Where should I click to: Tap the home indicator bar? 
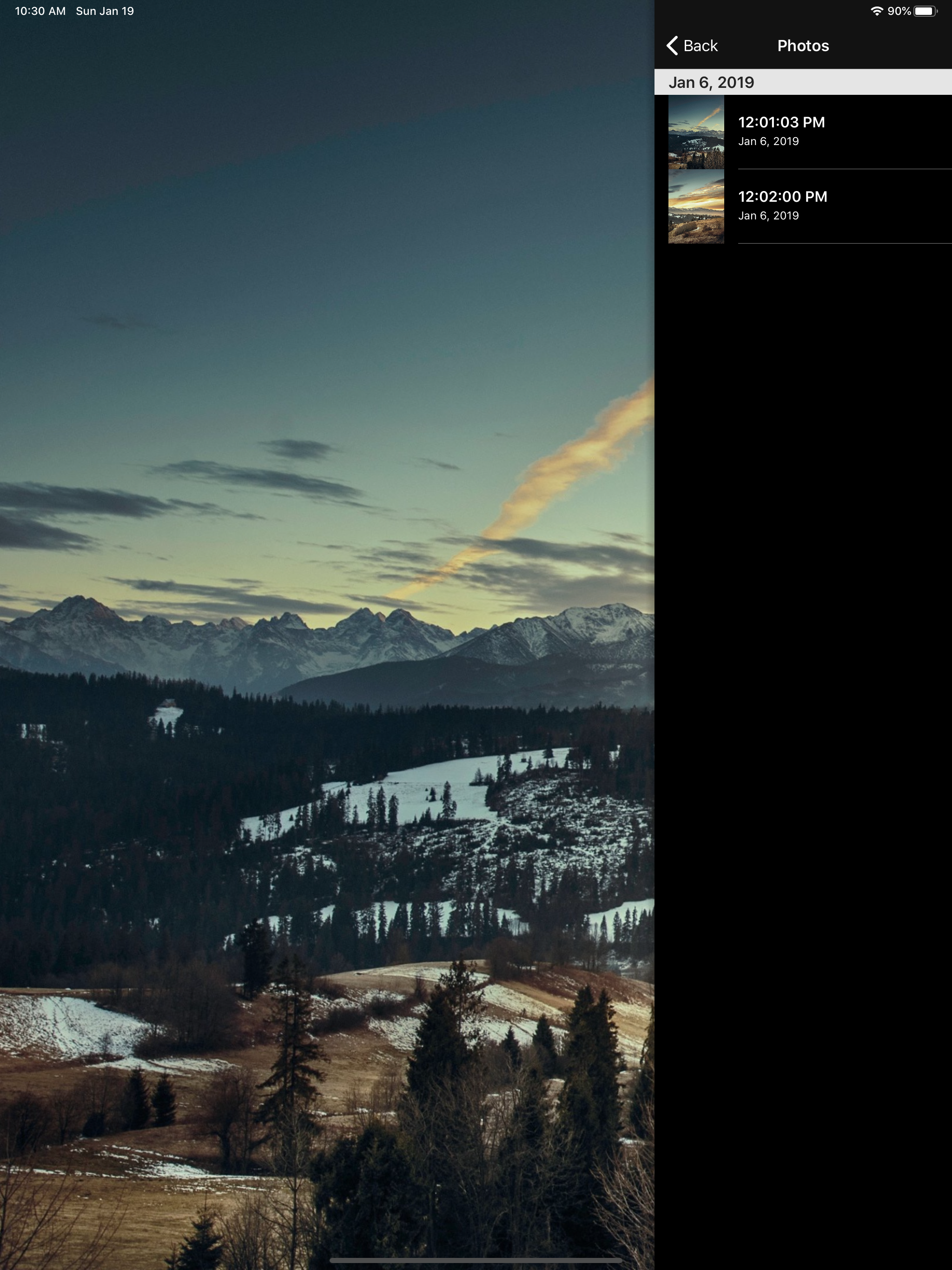[476, 1261]
